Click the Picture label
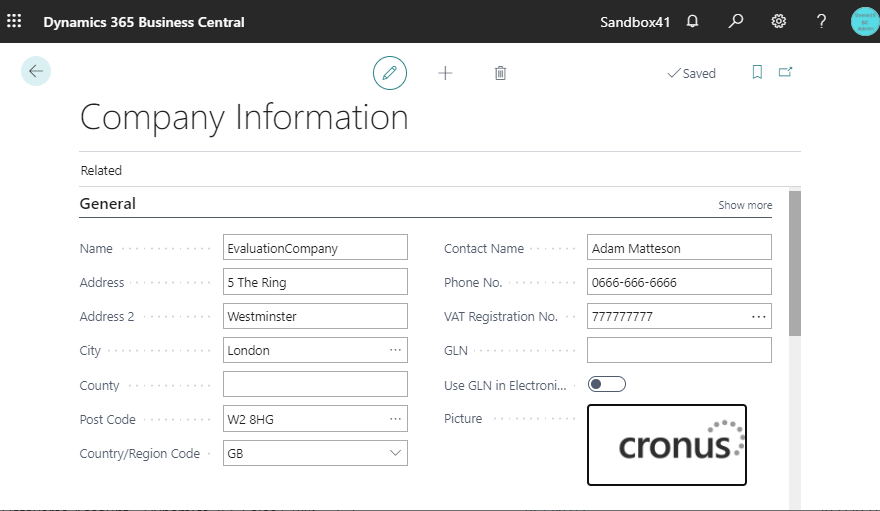The width and height of the screenshot is (880, 511). point(463,418)
